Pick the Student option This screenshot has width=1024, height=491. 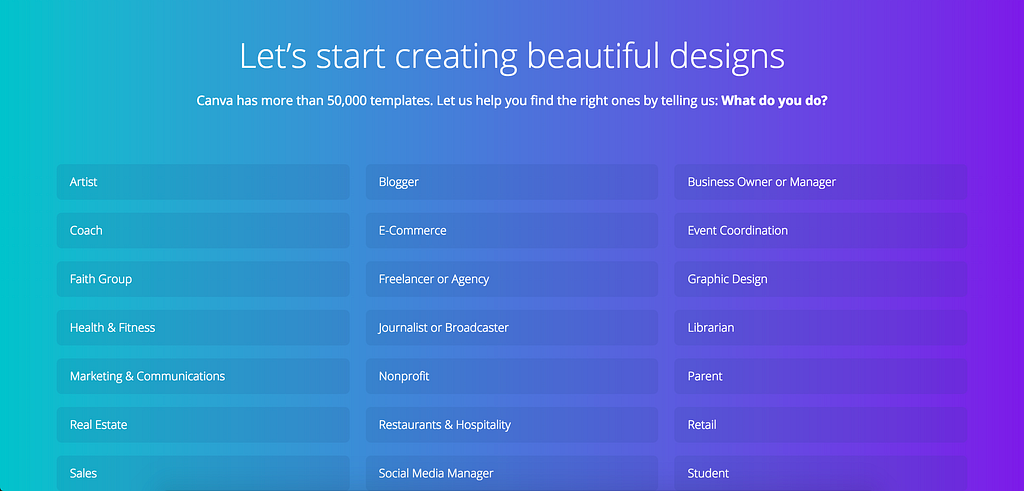(821, 473)
